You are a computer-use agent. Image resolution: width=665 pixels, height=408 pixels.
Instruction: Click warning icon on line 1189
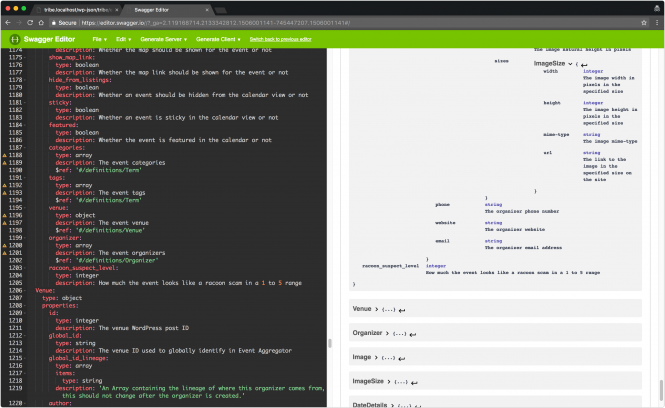click(5, 164)
